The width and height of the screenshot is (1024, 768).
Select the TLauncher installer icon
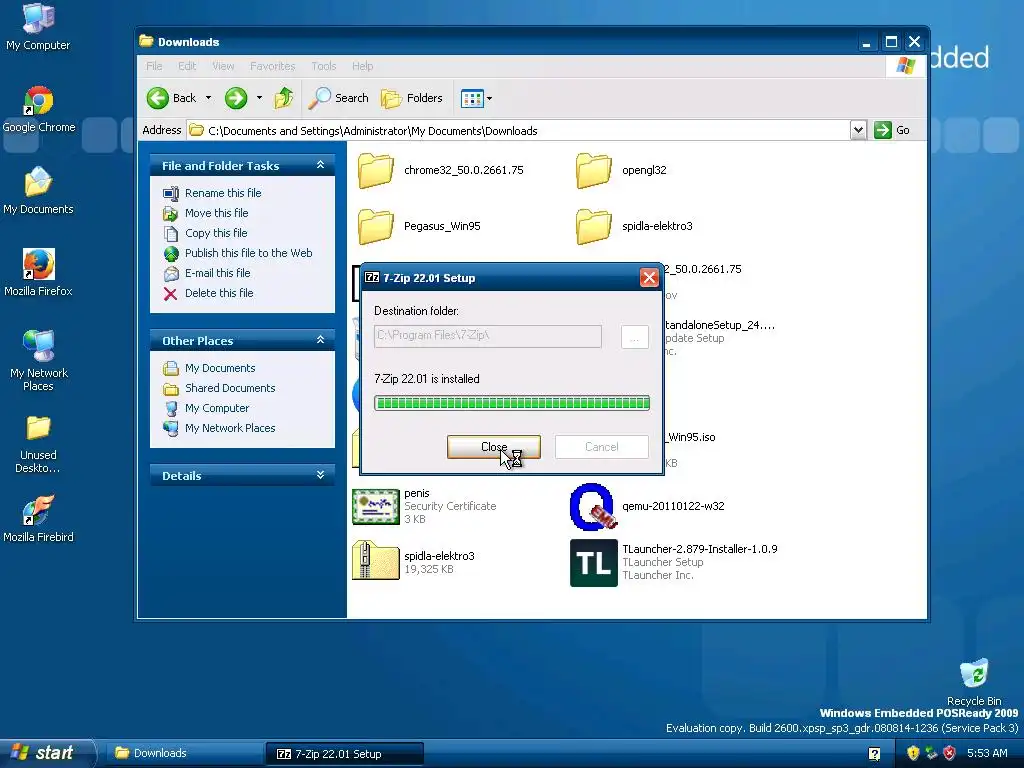pyautogui.click(x=593, y=563)
